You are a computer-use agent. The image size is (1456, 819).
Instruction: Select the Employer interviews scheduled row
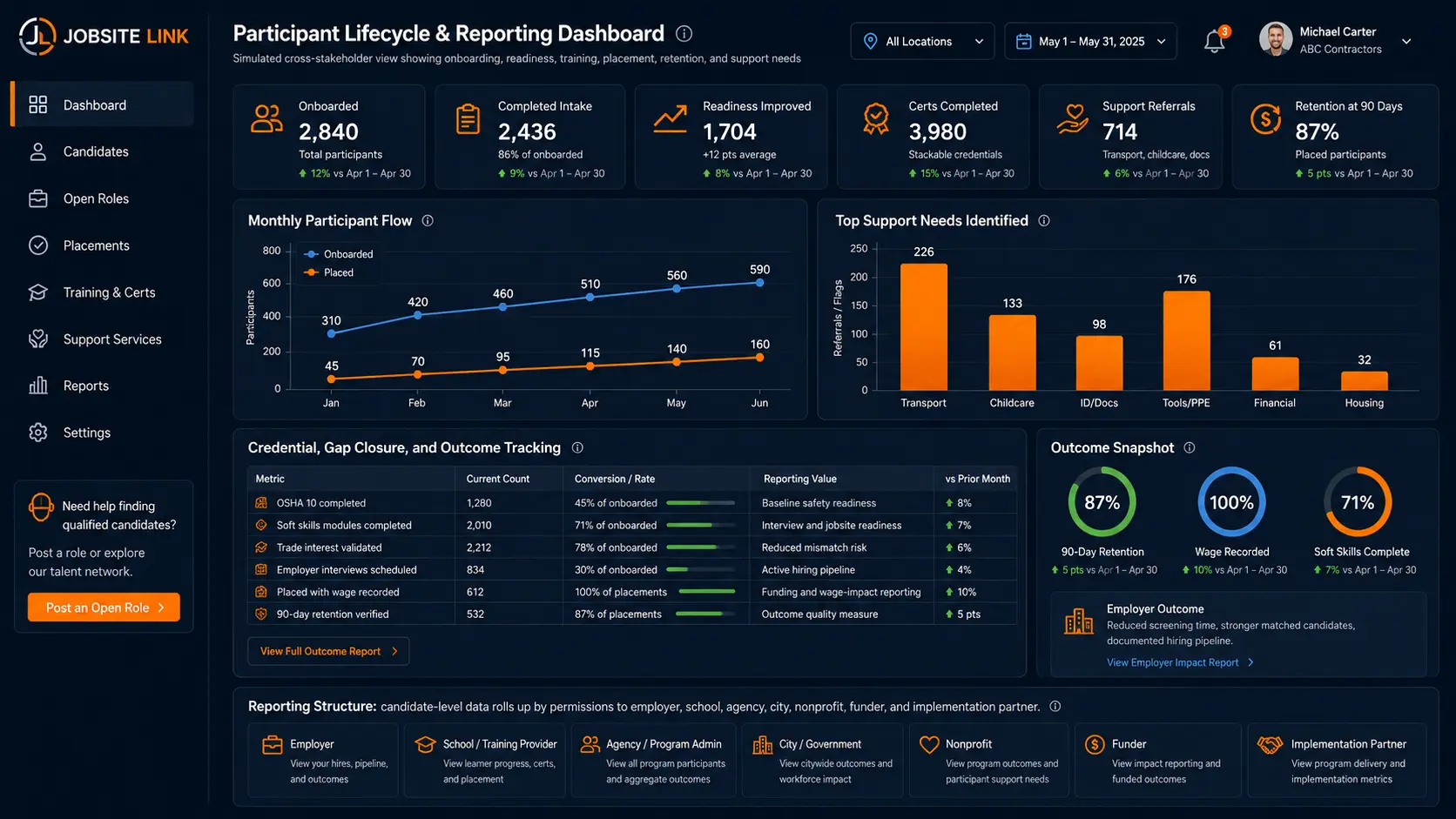tap(632, 570)
